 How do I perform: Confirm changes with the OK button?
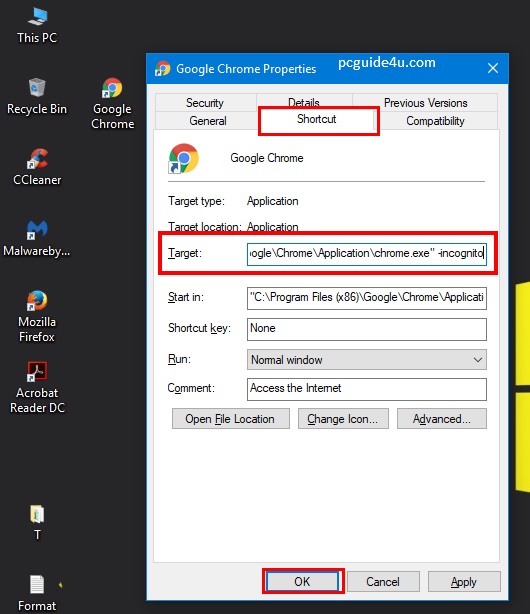(302, 581)
